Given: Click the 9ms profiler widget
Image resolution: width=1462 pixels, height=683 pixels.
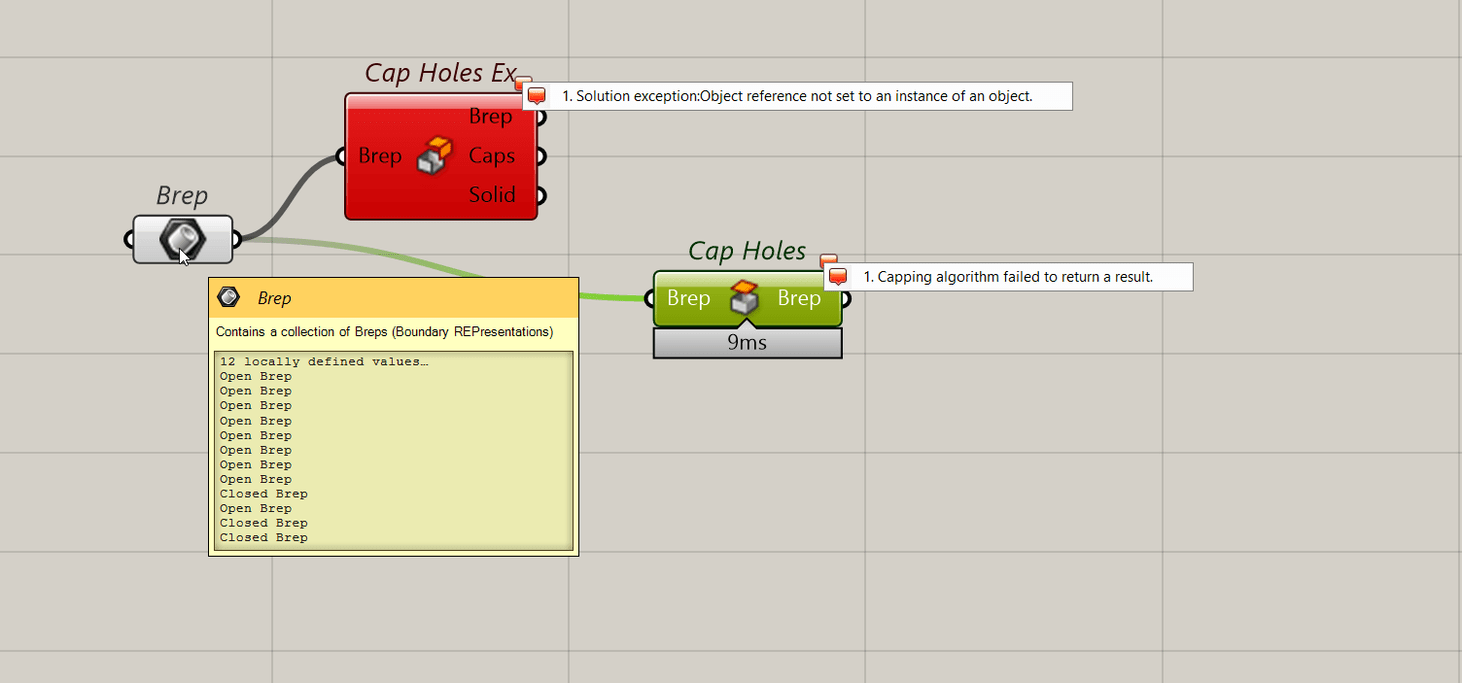Looking at the screenshot, I should click(x=748, y=343).
